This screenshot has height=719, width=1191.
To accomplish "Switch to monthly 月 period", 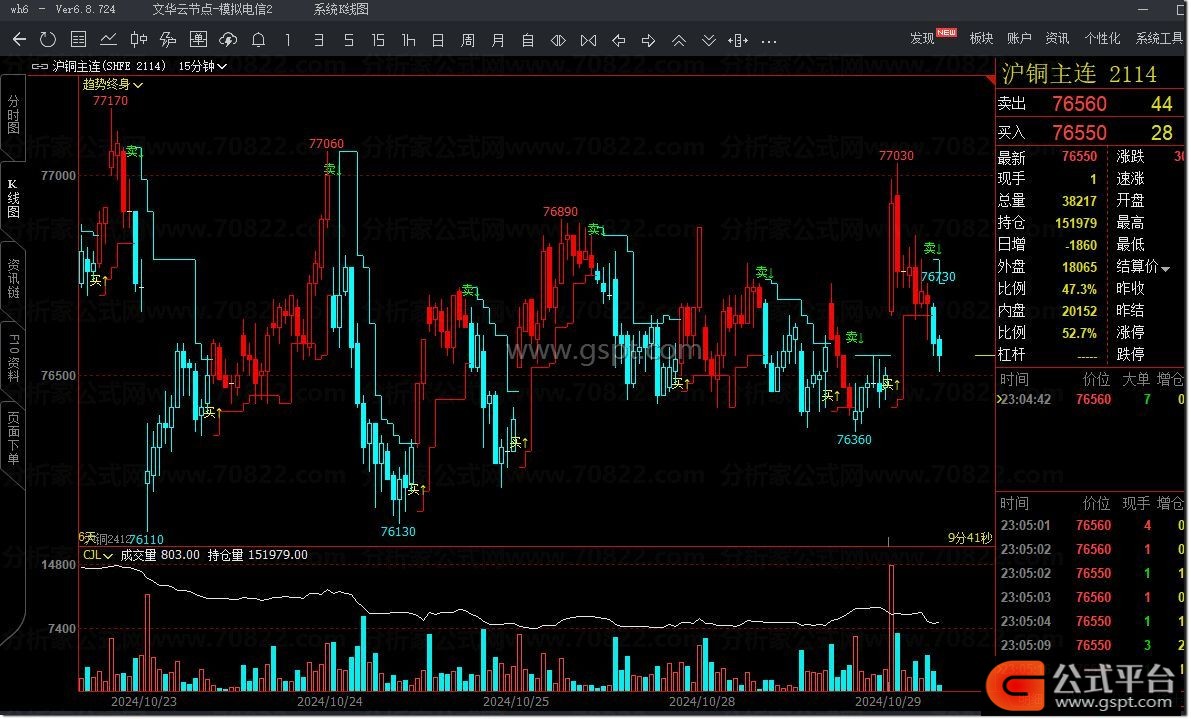I will 498,40.
